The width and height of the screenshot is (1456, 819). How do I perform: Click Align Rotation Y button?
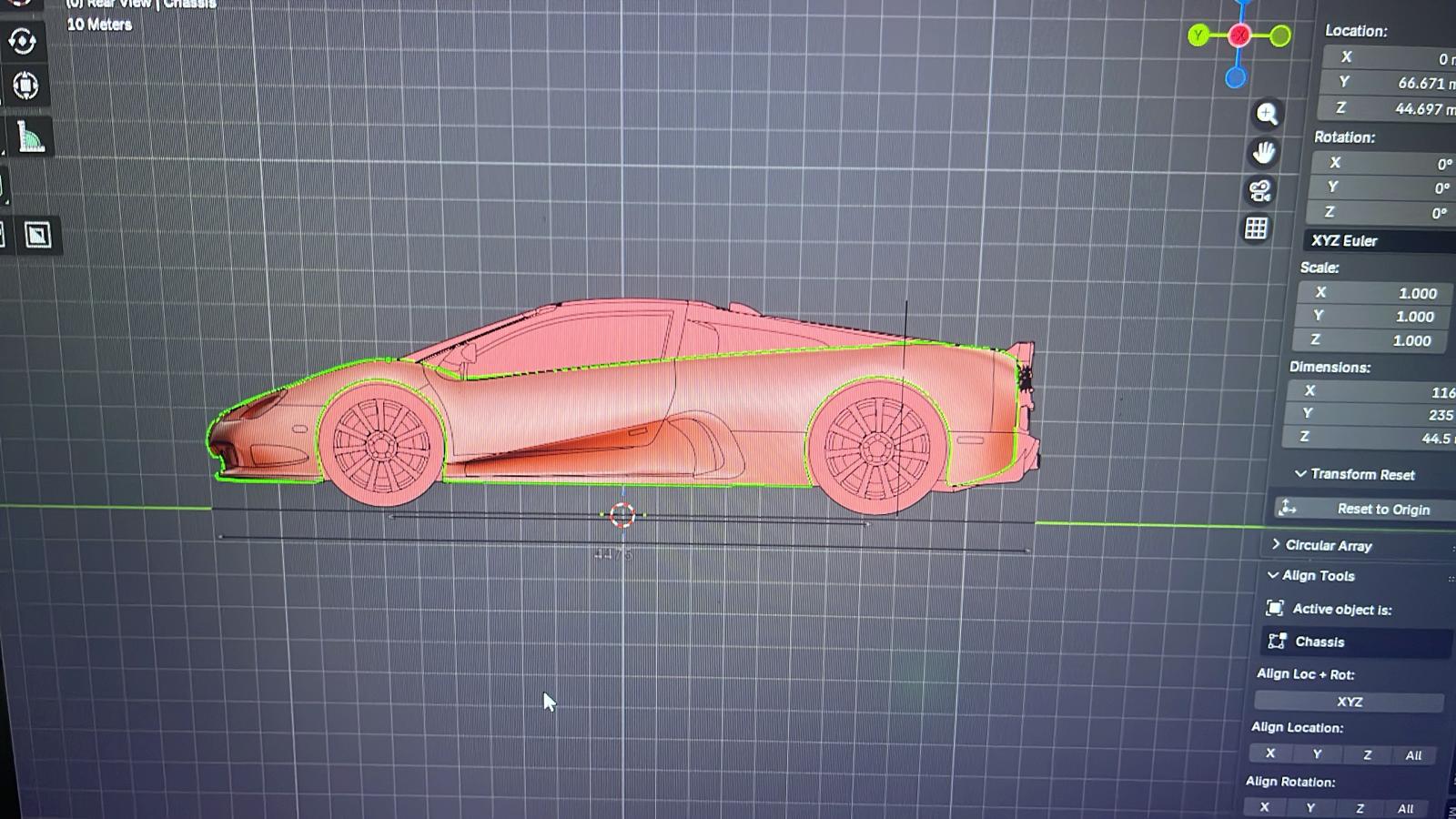tap(1310, 808)
